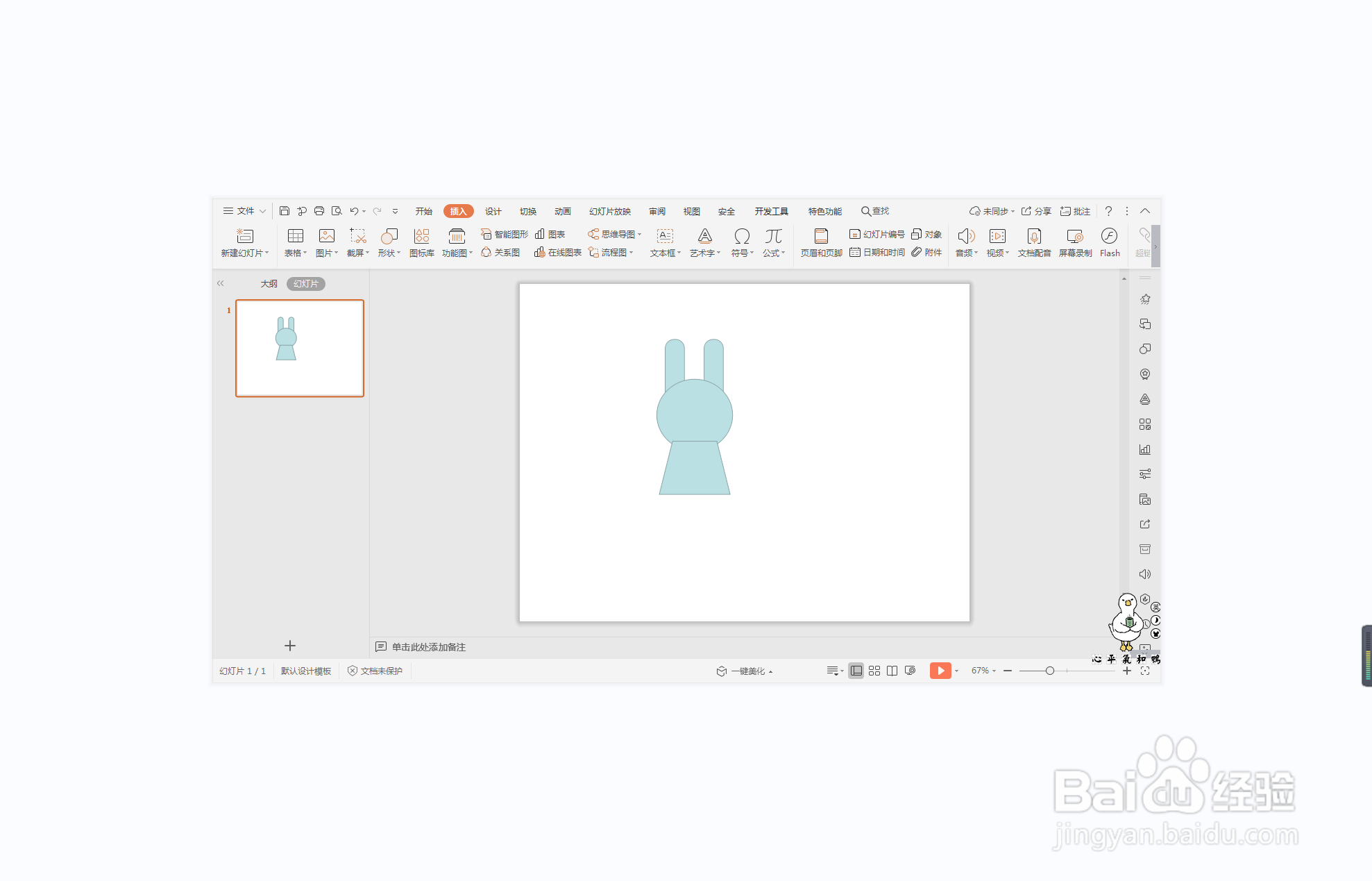Add new slide with plus button
The width and height of the screenshot is (1372, 881).
pos(290,646)
